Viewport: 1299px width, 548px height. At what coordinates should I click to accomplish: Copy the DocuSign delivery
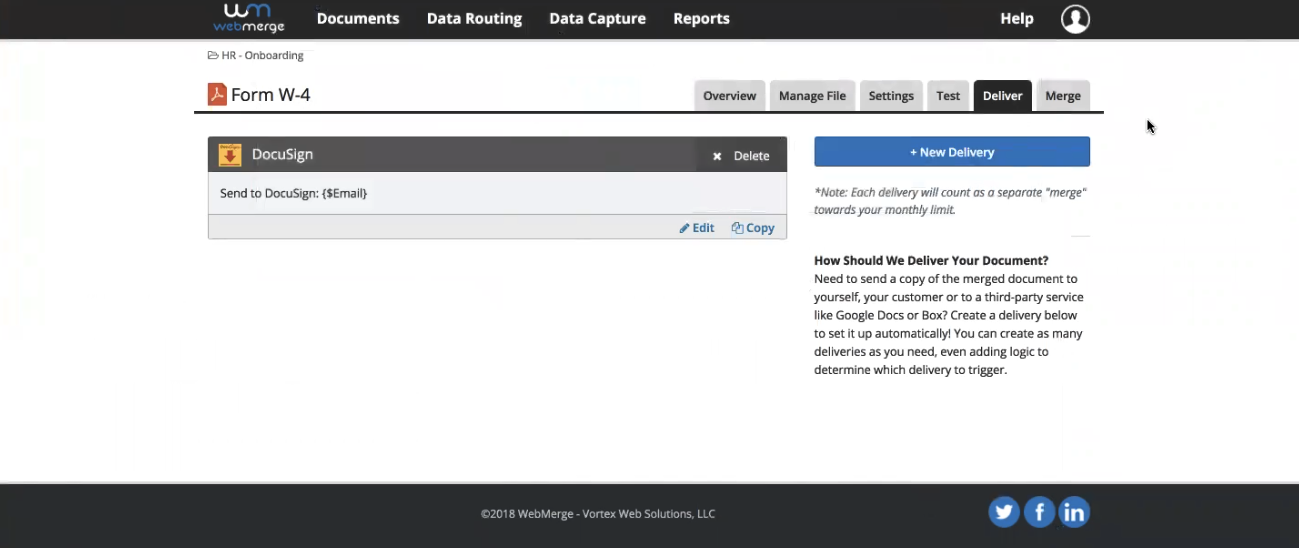tap(753, 228)
